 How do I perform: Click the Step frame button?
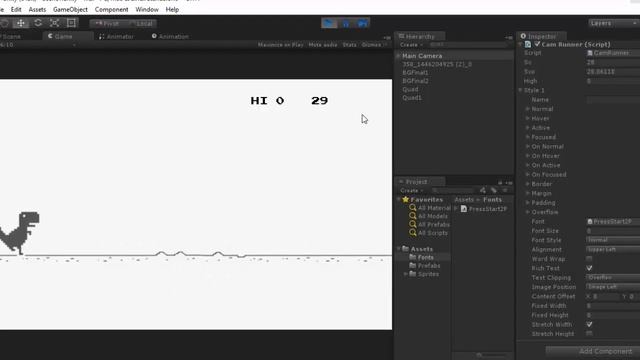tap(362, 24)
